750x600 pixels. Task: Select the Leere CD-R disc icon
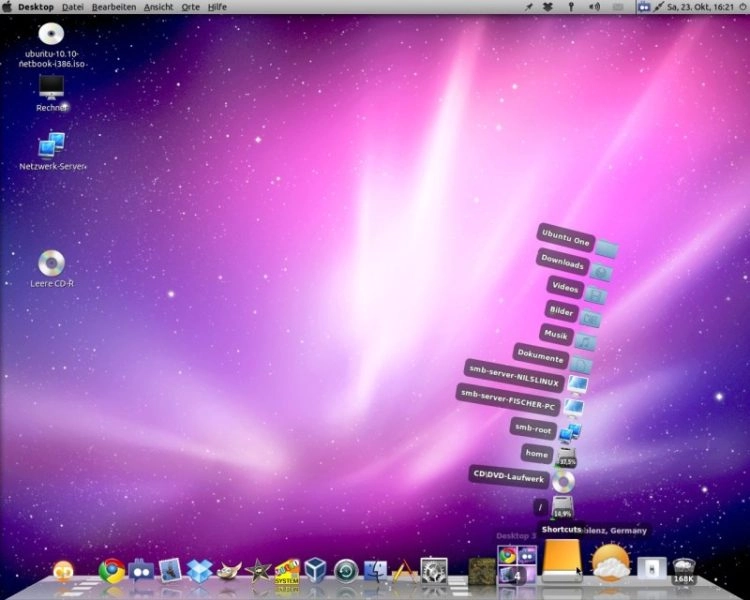click(51, 264)
